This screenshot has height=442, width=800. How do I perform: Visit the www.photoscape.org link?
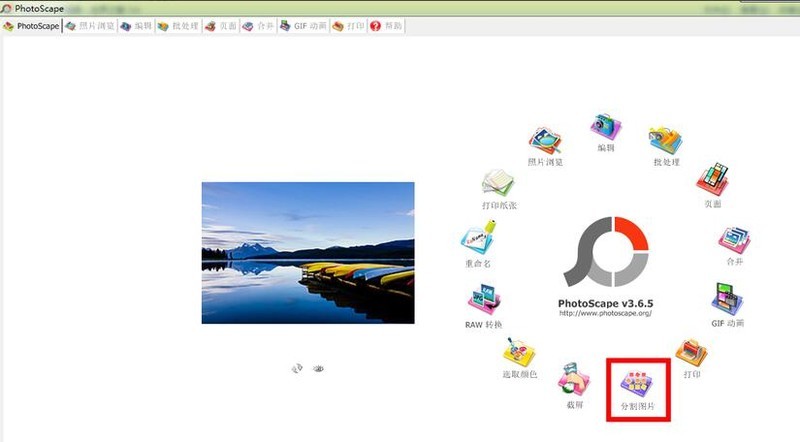(x=605, y=313)
